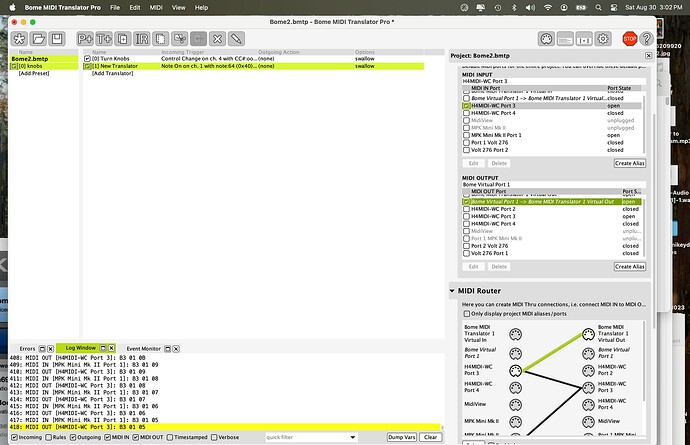
Task: Switch to the Errors tab
Action: 27,349
